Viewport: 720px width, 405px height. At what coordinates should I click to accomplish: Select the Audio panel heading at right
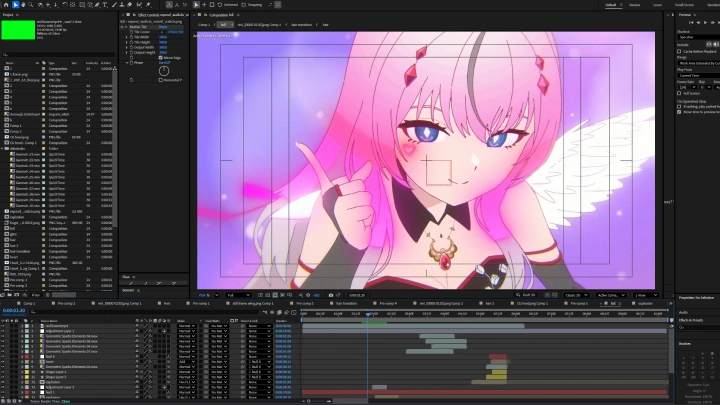[x=683, y=313]
